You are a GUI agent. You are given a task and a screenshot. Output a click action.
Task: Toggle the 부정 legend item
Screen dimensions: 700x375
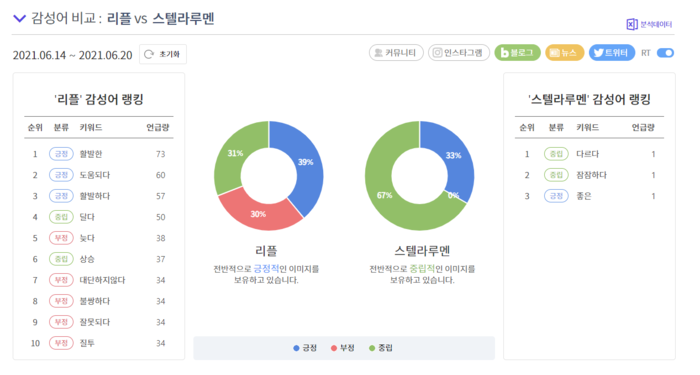[342, 348]
